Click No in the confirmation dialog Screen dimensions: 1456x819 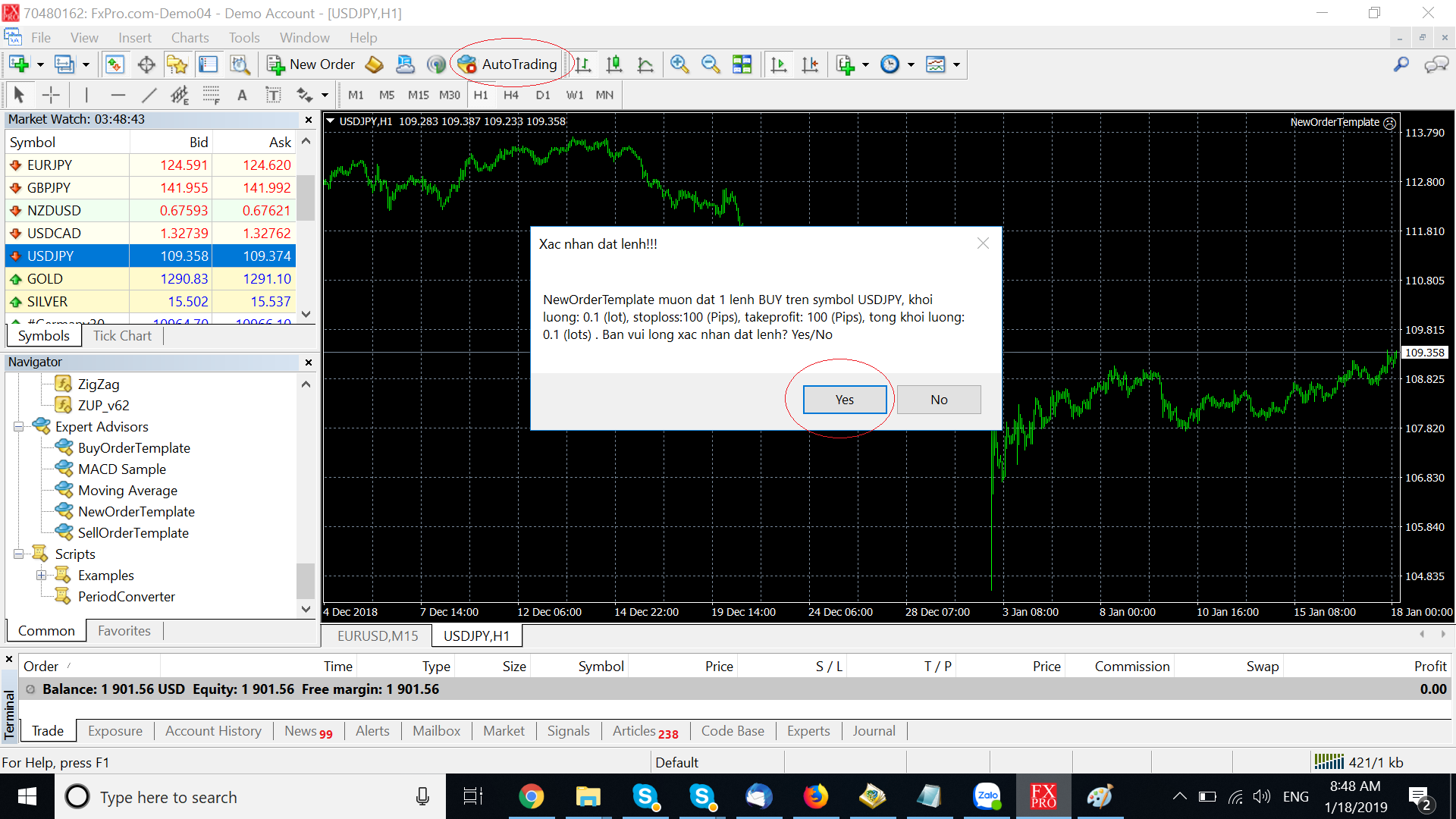(939, 400)
